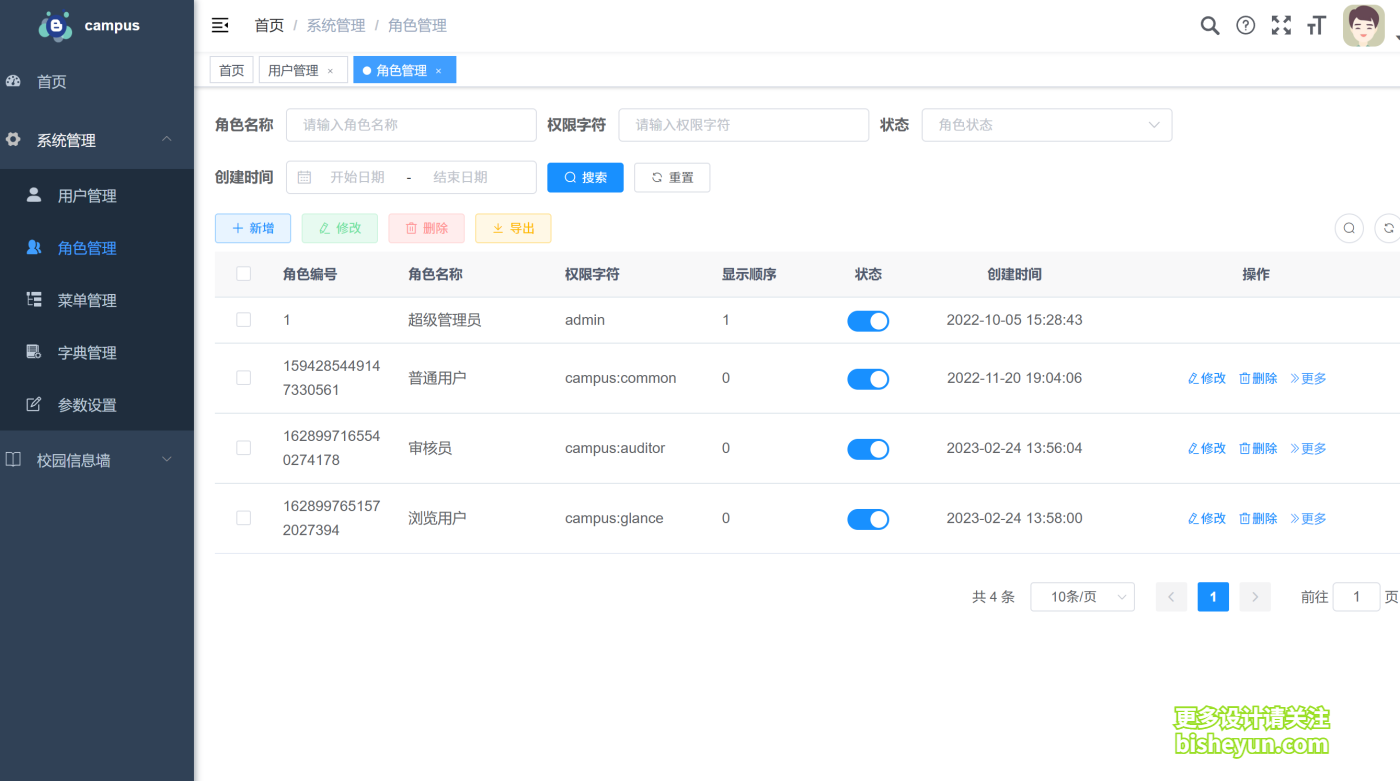Open 更多 options for 浏览用户

point(1308,518)
